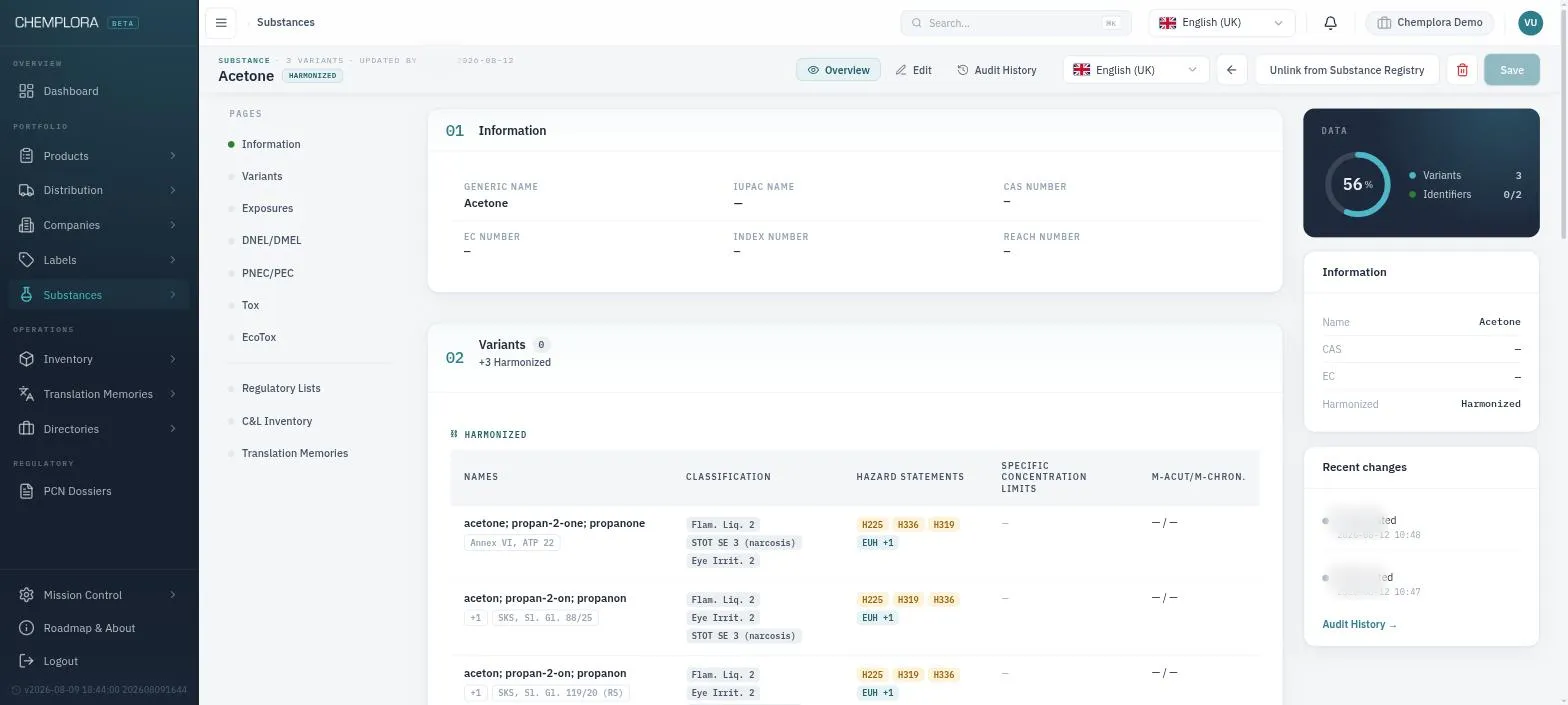Click the Chemplora Demo building icon
The height and width of the screenshot is (705, 1568).
[1384, 23]
